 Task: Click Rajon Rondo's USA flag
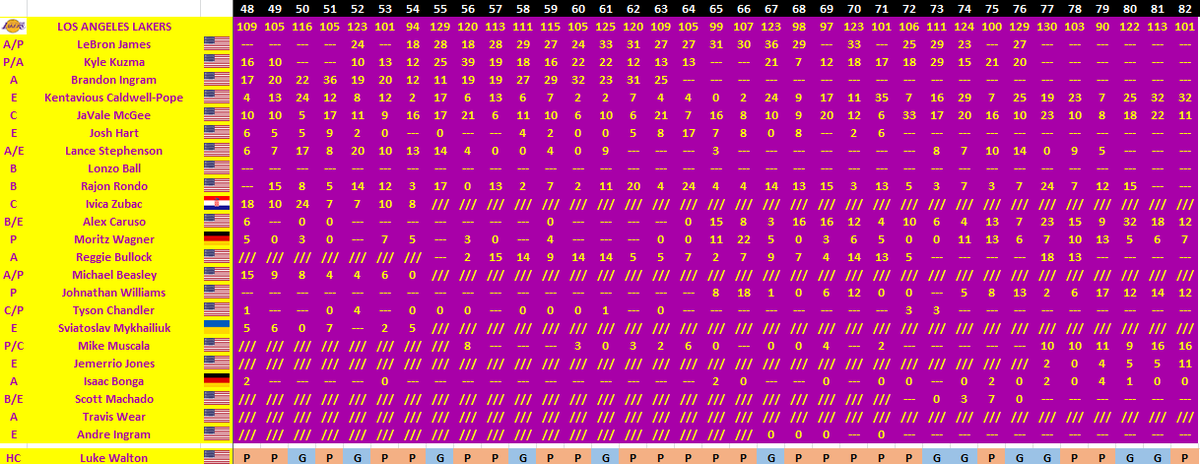(x=215, y=186)
